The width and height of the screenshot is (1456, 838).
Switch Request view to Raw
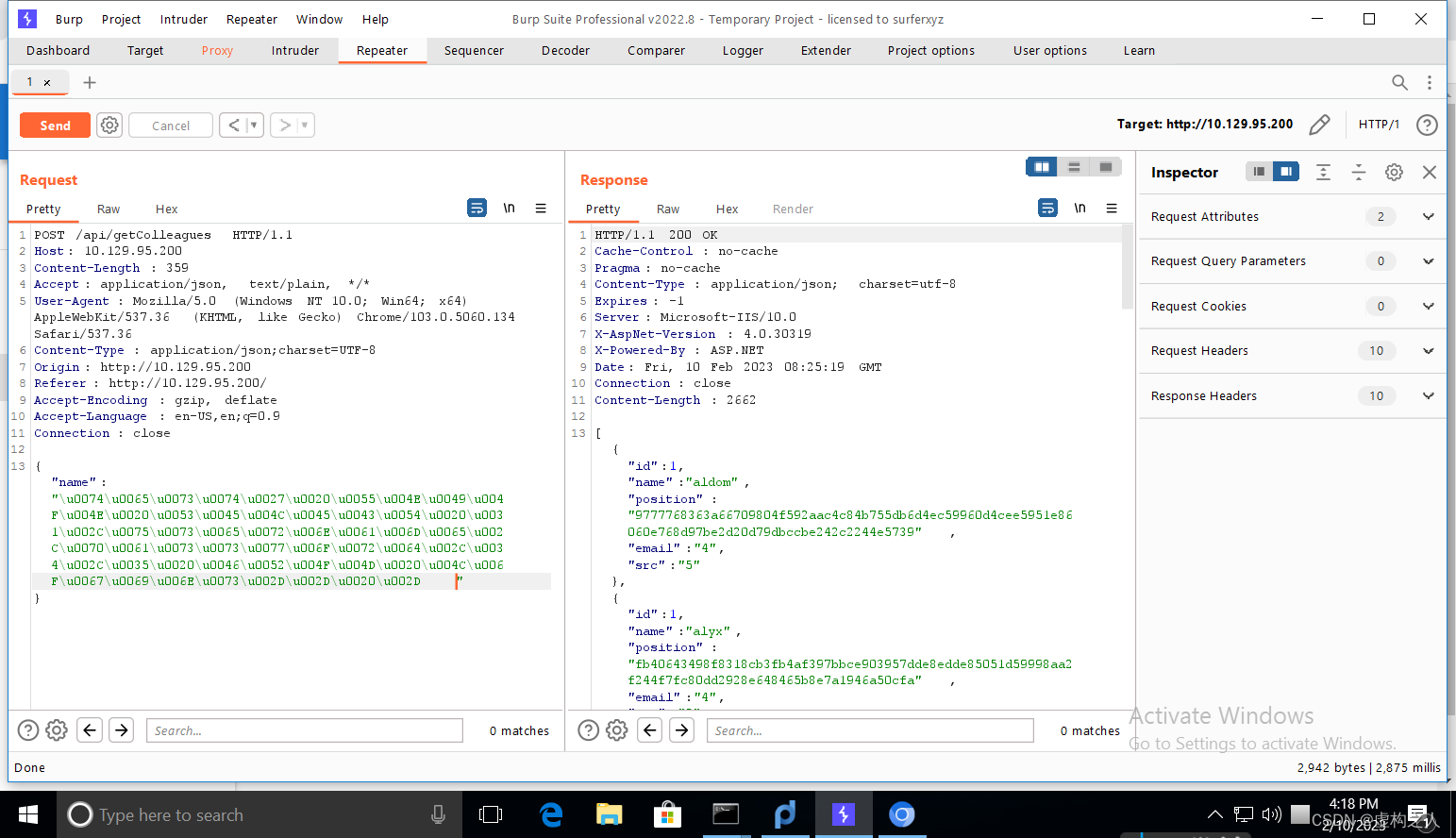(x=109, y=209)
